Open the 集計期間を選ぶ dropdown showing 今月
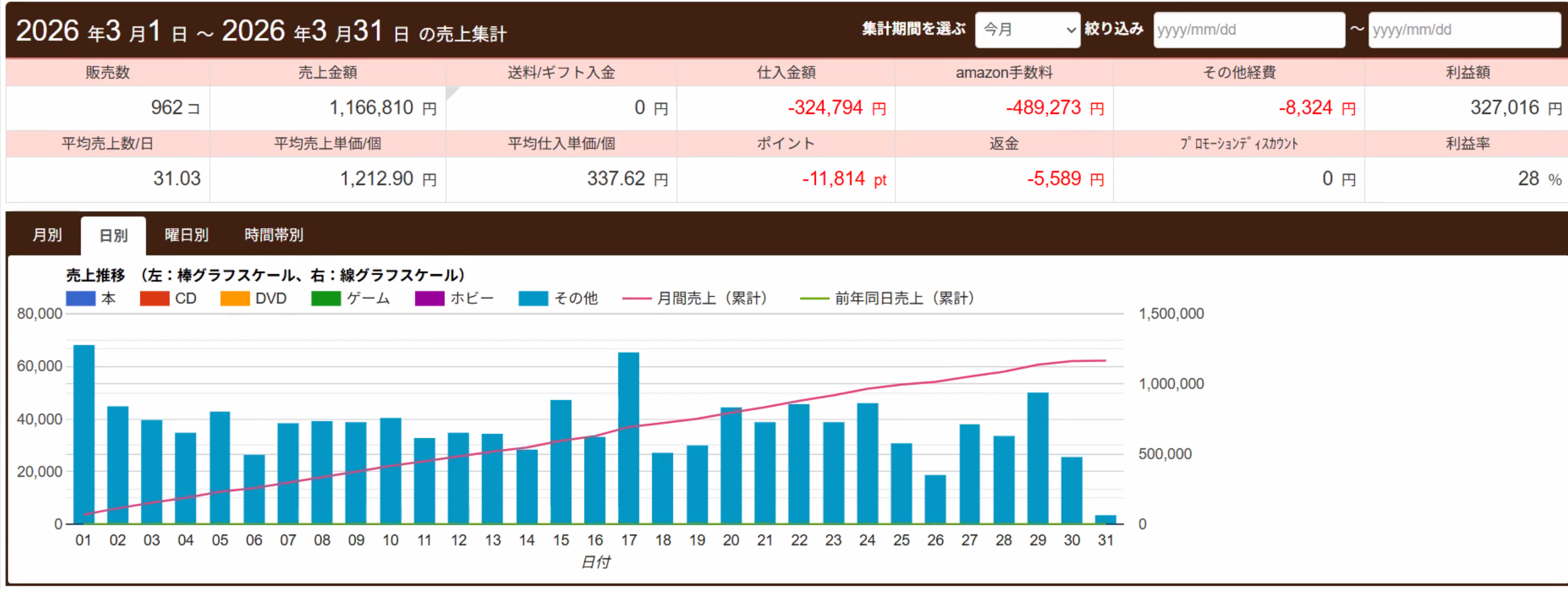The image size is (1568, 589). point(1027,29)
